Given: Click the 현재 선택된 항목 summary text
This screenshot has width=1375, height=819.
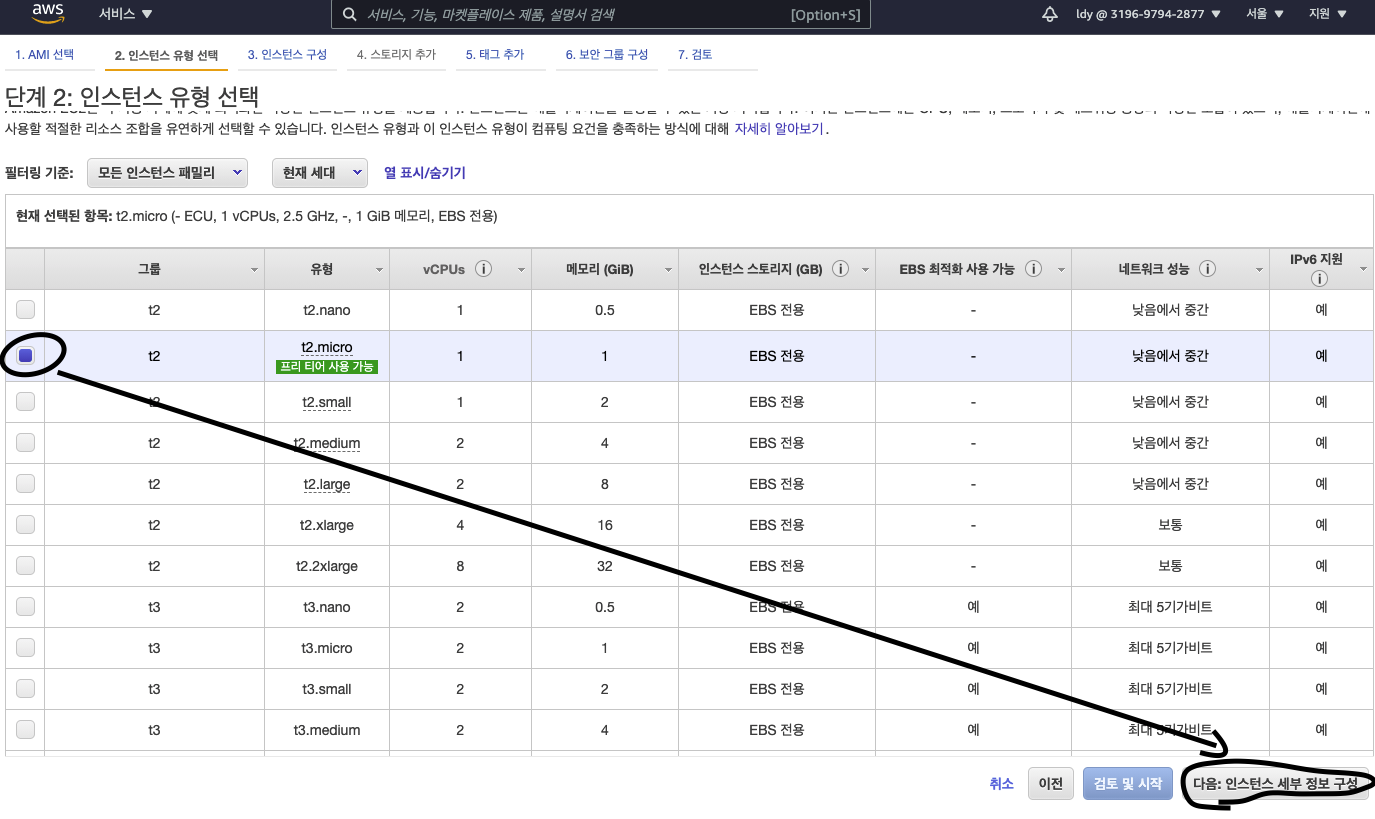Looking at the screenshot, I should (256, 216).
